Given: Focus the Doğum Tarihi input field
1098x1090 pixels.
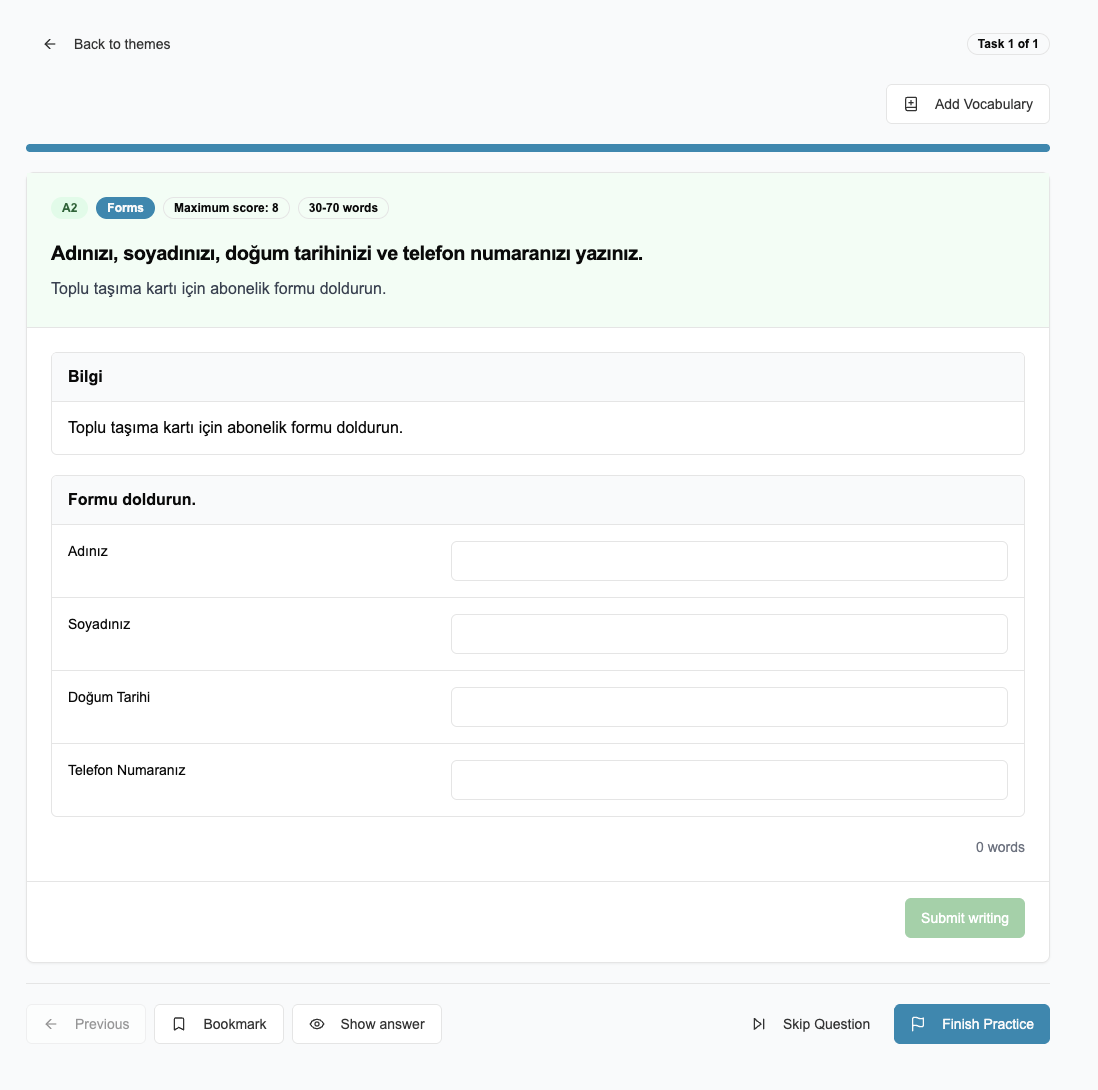Looking at the screenshot, I should [x=729, y=707].
